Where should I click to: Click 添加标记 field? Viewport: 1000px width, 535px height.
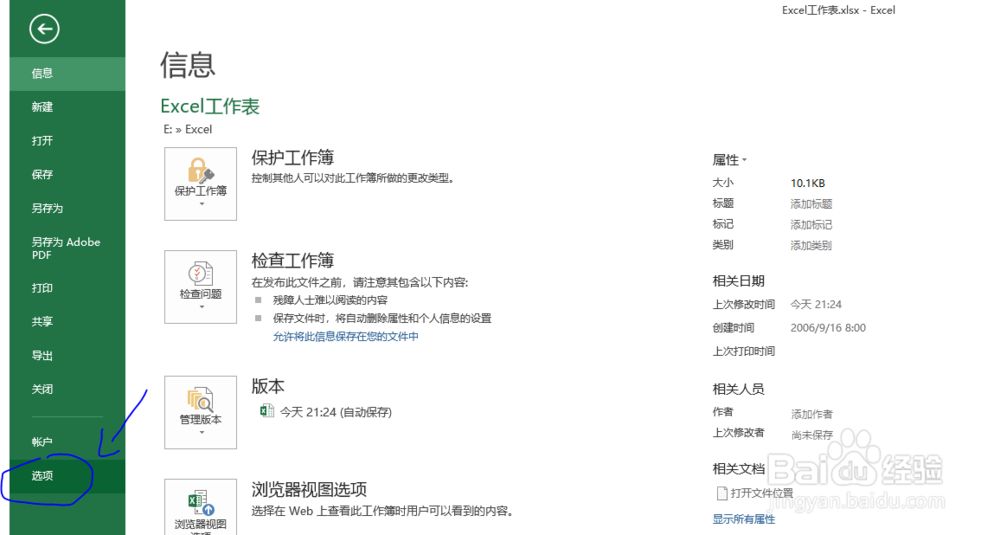pos(811,225)
